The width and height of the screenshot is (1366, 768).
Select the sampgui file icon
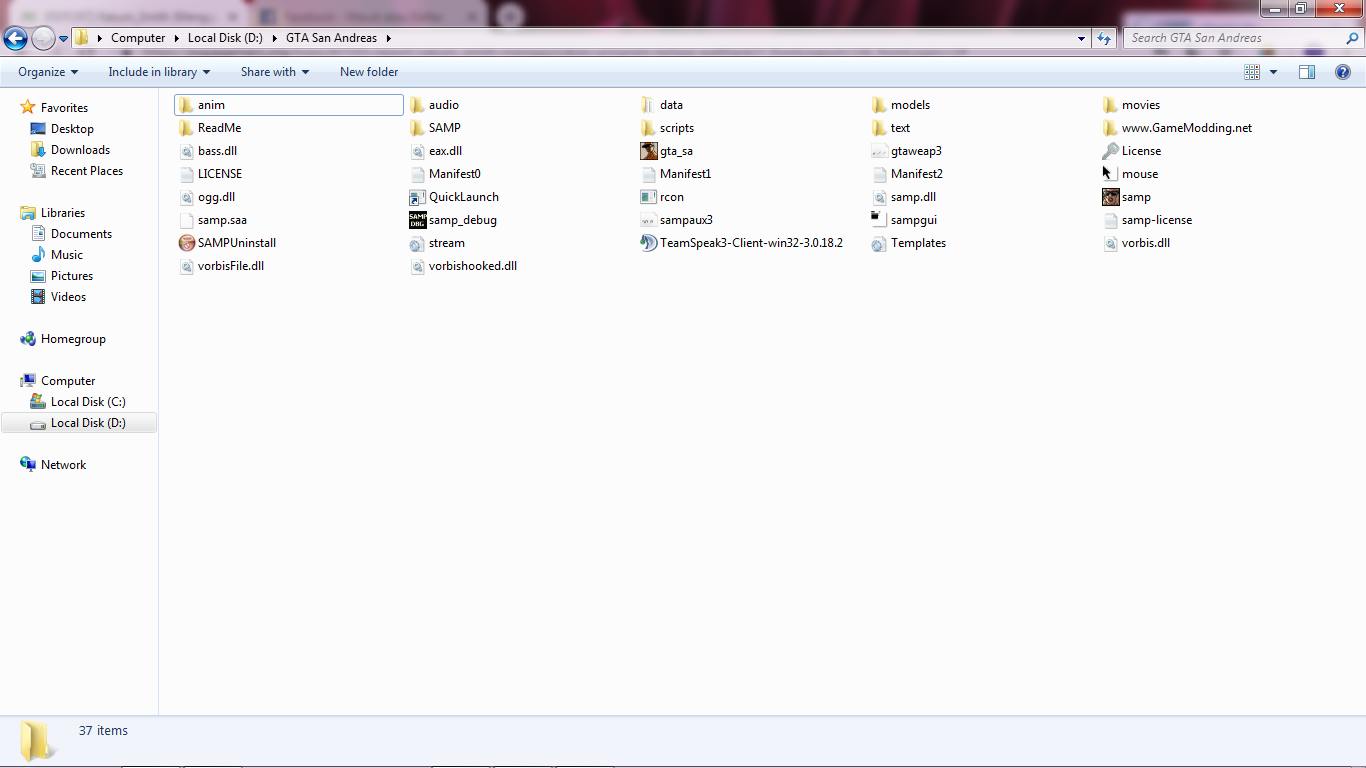pyautogui.click(x=880, y=220)
